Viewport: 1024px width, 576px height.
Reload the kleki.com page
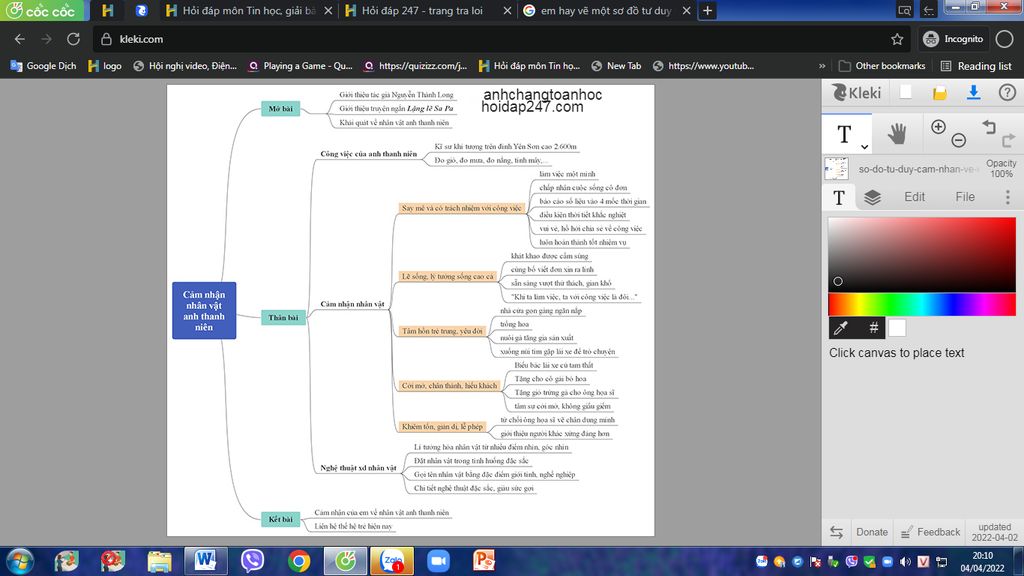[73, 39]
